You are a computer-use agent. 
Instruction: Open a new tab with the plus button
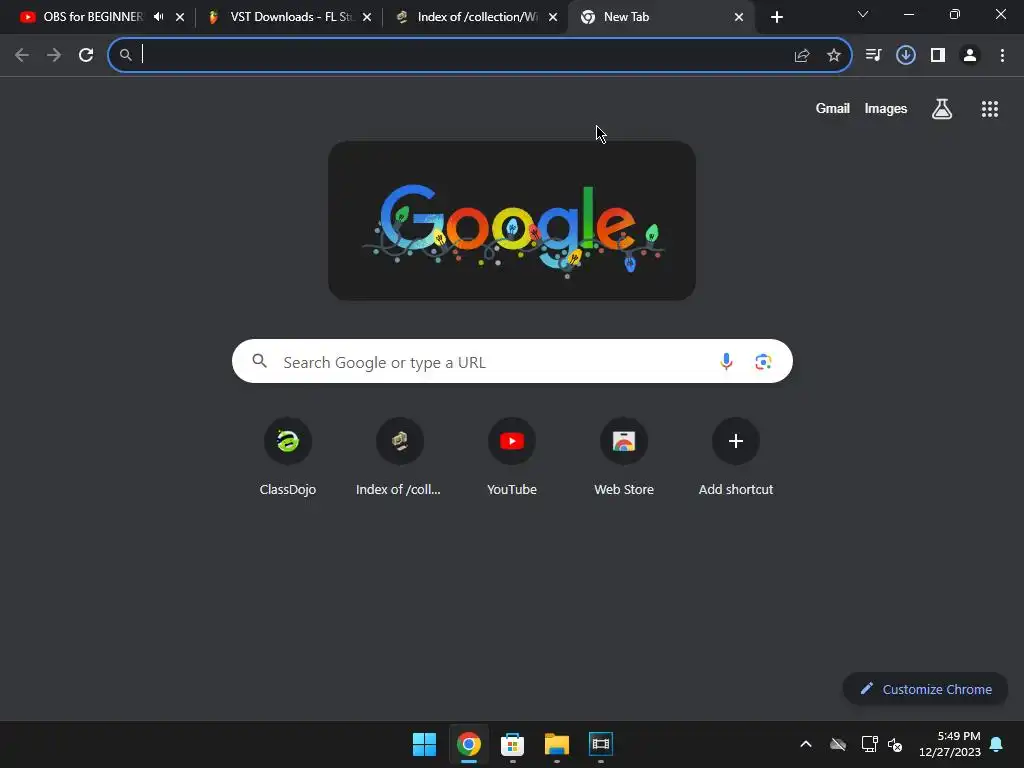[x=776, y=17]
